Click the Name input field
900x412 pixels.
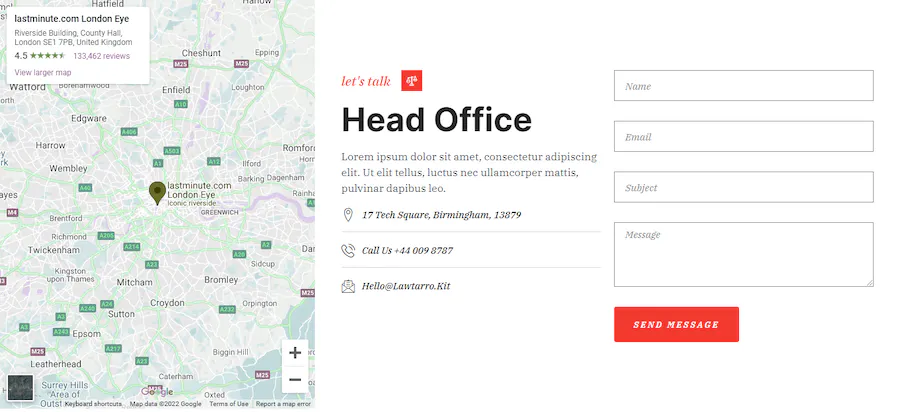coord(743,86)
